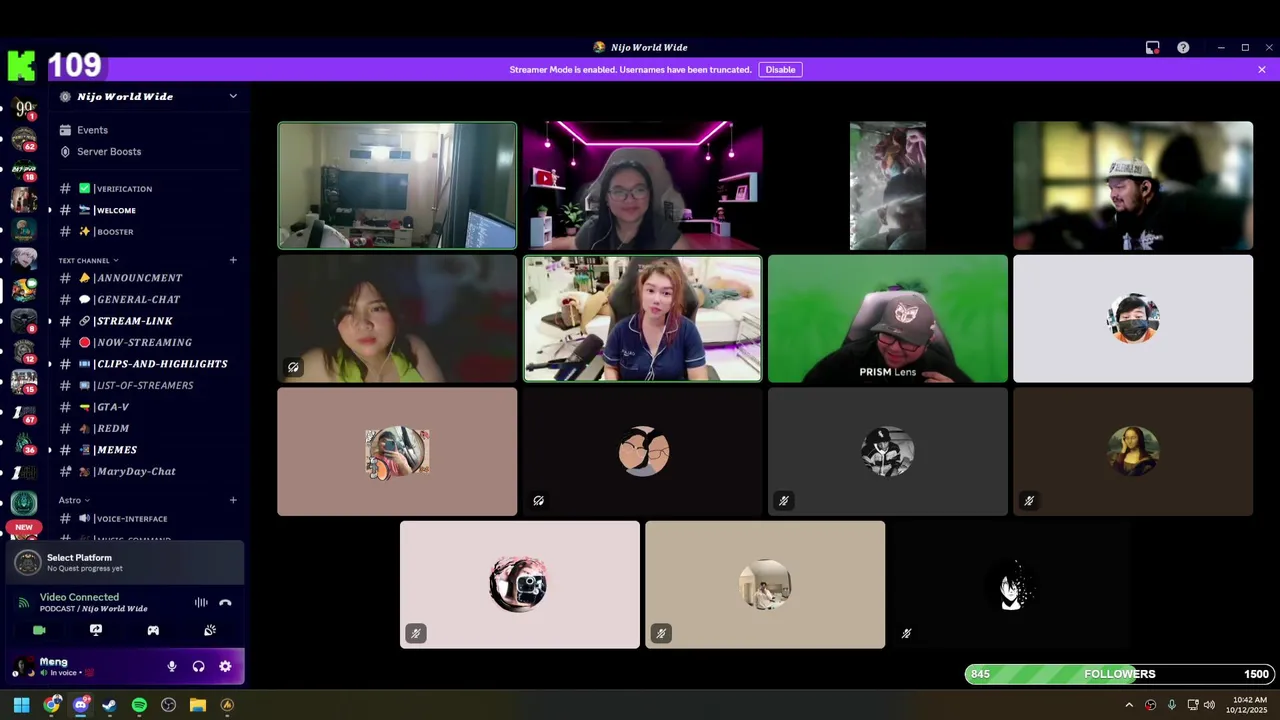This screenshot has width=1280, height=720.
Task: Select the masked avatar participant tile
Action: click(1133, 319)
